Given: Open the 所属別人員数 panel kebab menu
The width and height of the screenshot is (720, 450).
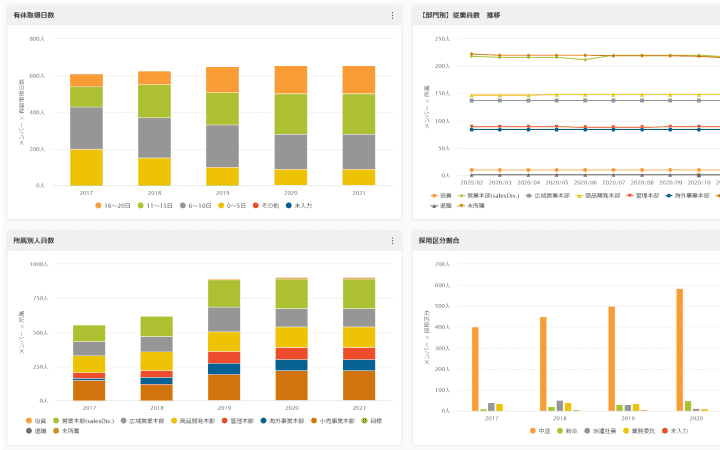Looking at the screenshot, I should (x=392, y=241).
